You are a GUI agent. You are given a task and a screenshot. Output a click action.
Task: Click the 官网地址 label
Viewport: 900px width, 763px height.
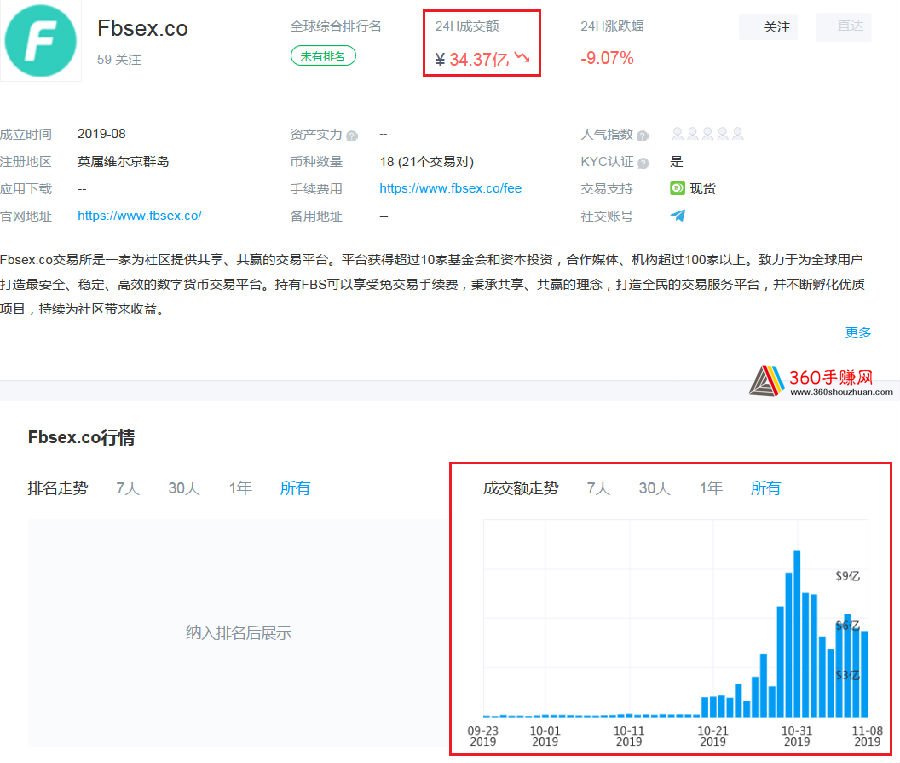point(26,216)
